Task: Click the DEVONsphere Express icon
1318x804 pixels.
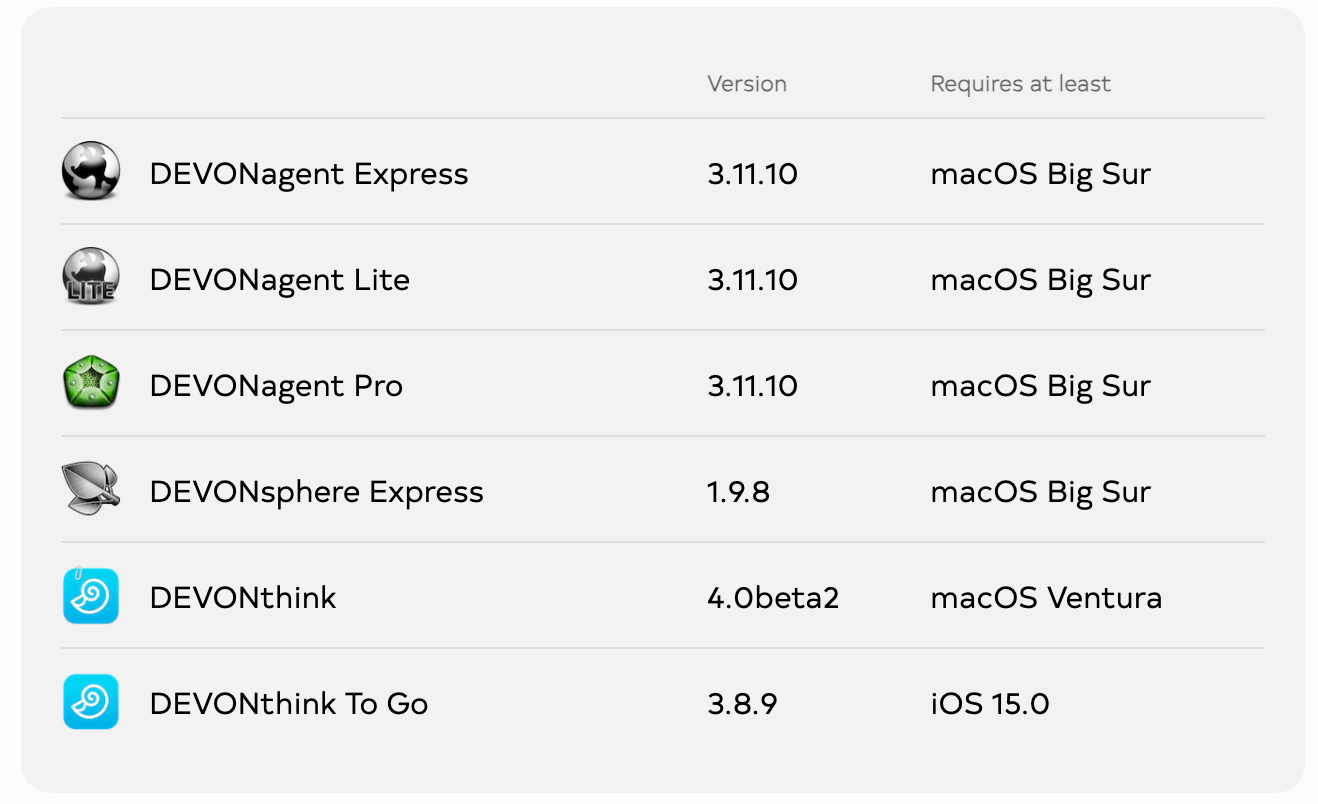Action: [91, 489]
